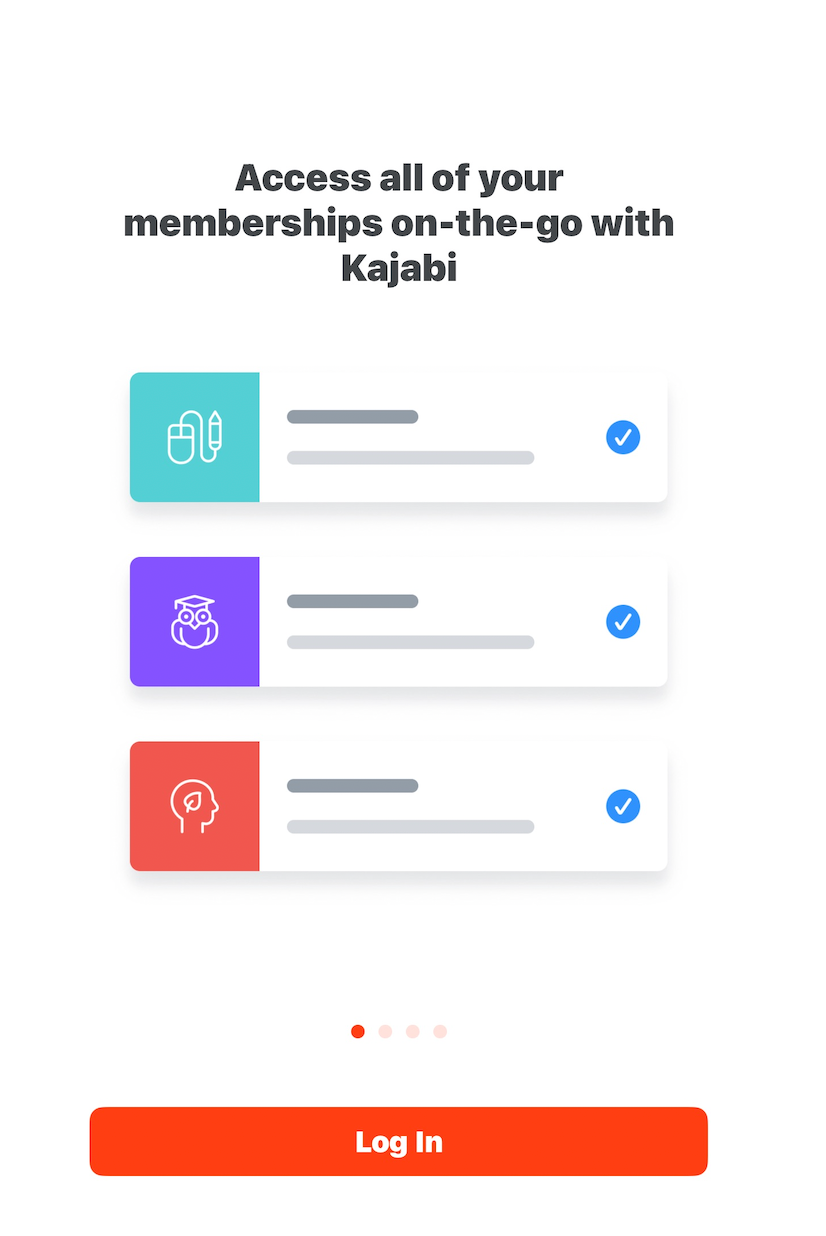Click the mouse and pencil icon

tap(195, 437)
